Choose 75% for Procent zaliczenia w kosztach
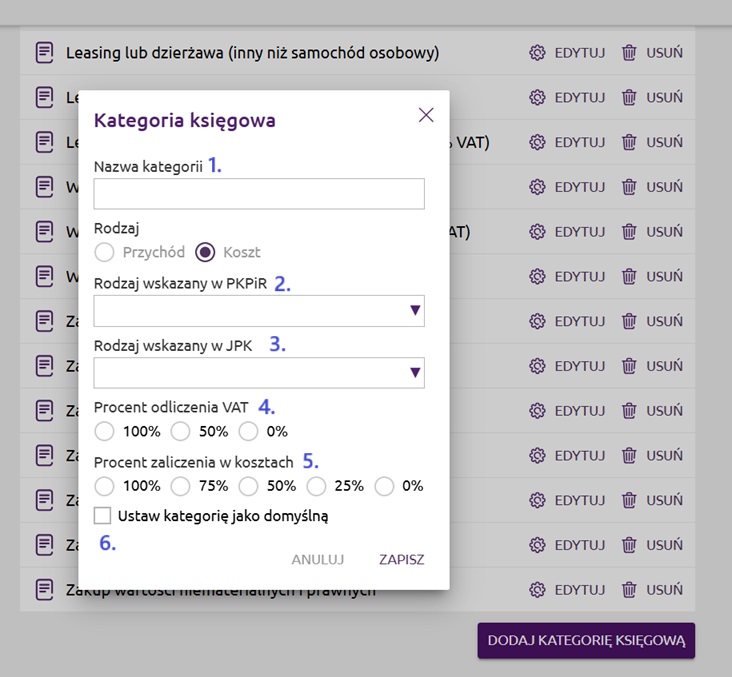Screen dimensions: 732x677 coord(181,486)
